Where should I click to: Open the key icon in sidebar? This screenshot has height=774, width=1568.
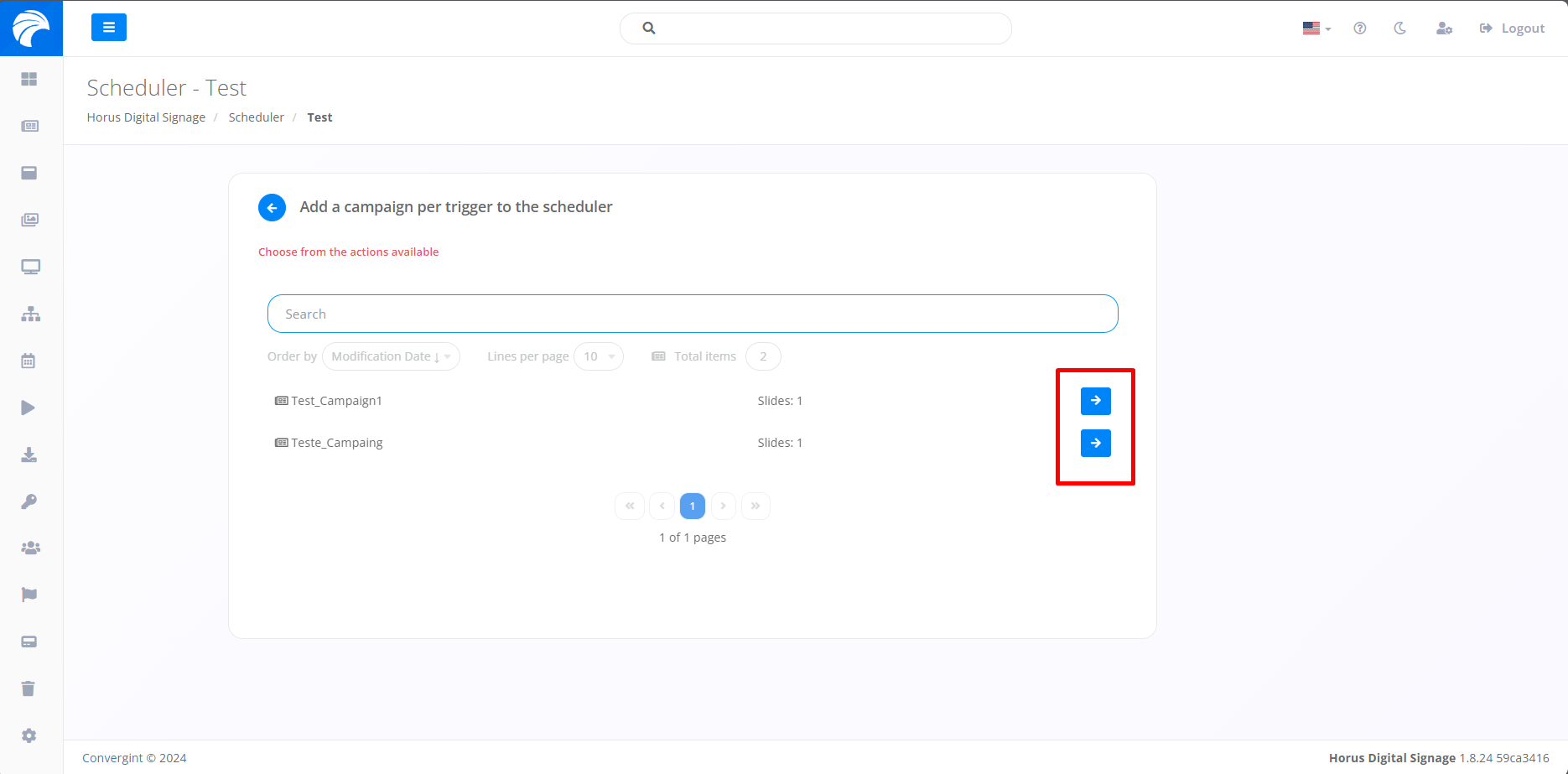coord(29,501)
